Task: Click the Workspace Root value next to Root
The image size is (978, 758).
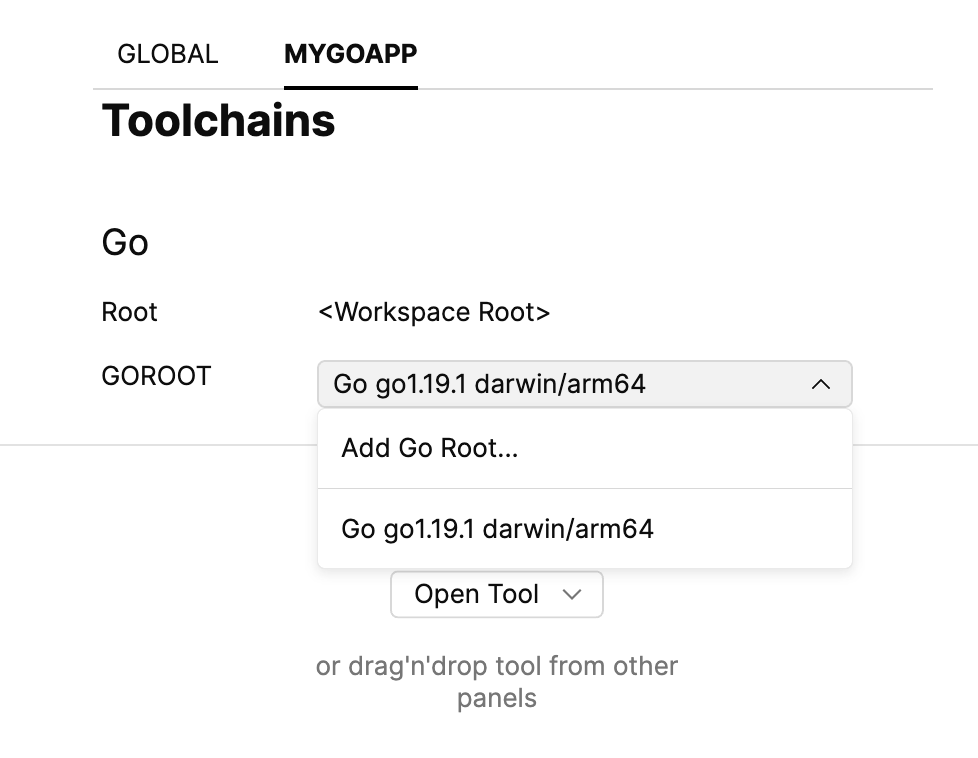Action: 435,311
